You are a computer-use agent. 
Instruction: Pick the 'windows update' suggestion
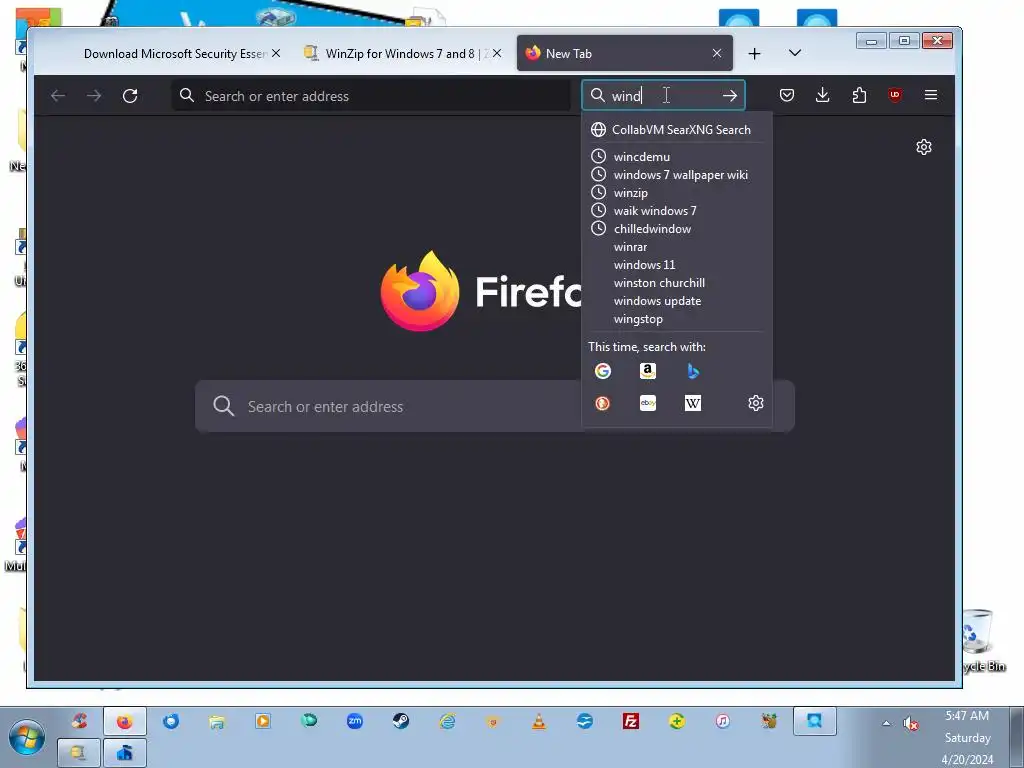pos(677,301)
